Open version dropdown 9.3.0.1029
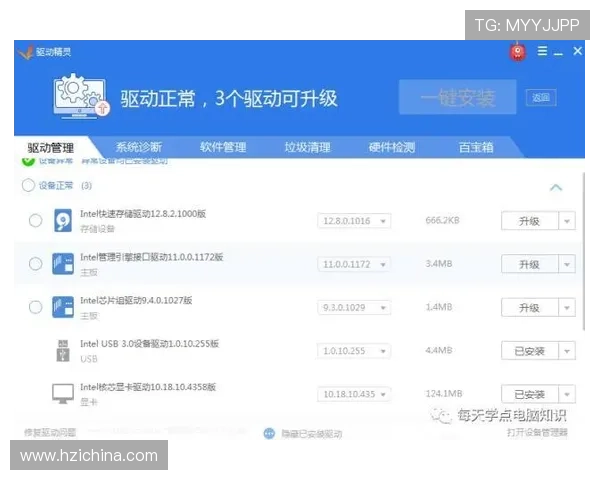Image resolution: width=600 pixels, height=480 pixels. tap(354, 307)
